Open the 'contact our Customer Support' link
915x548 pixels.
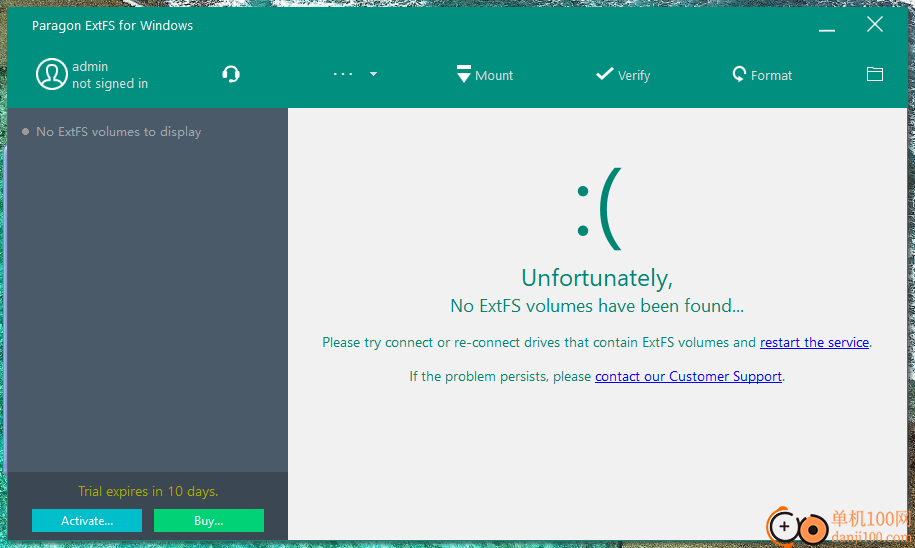pyautogui.click(x=689, y=376)
